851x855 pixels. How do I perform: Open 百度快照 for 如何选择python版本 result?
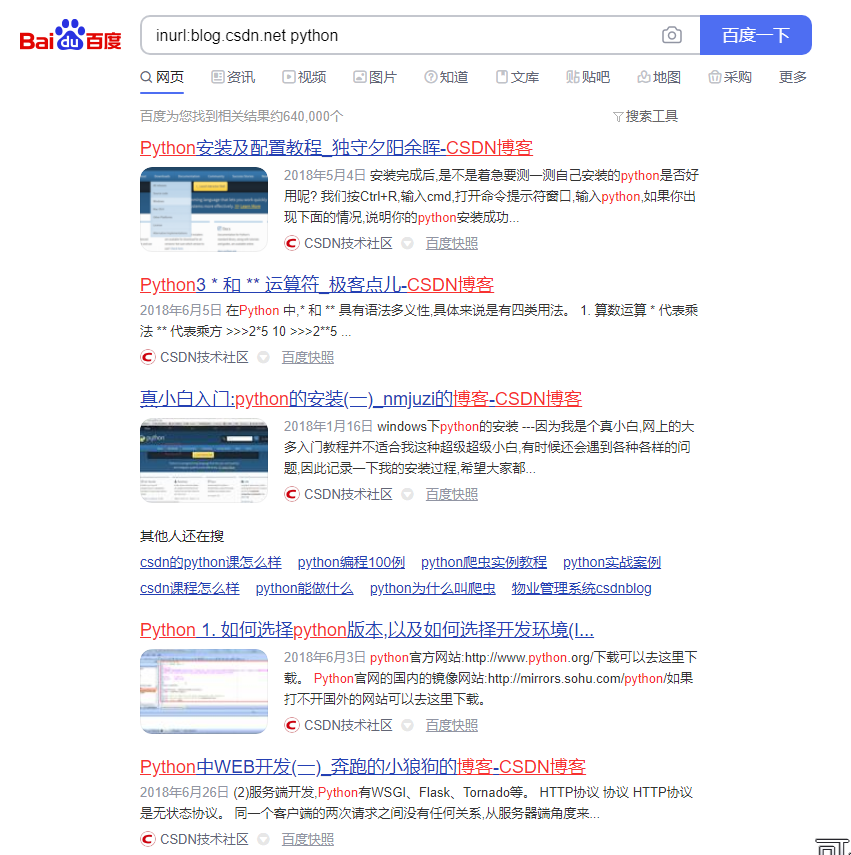pyautogui.click(x=451, y=725)
